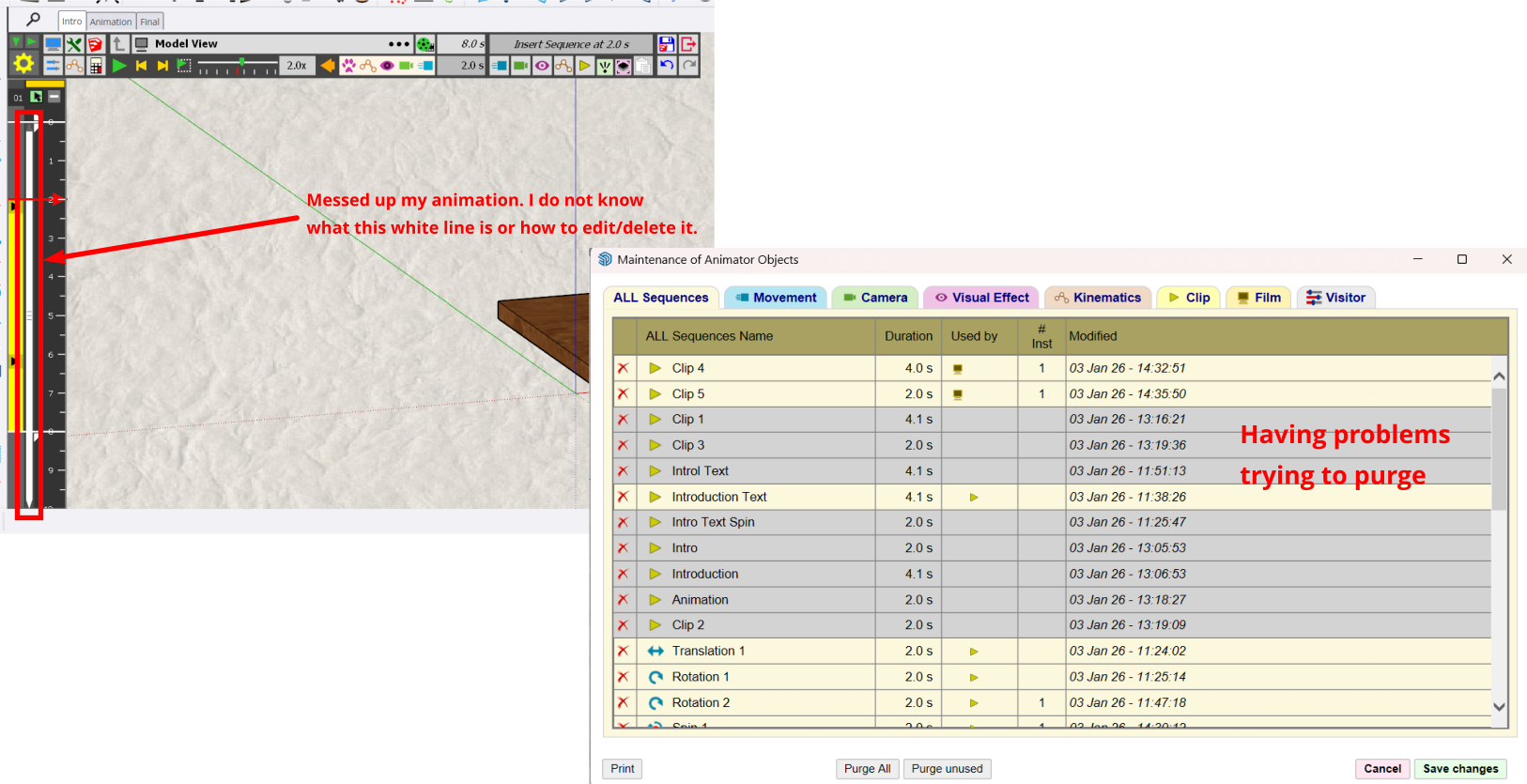This screenshot has height=784, width=1527.
Task: Switch to the Kinematics tab
Action: tap(1097, 298)
